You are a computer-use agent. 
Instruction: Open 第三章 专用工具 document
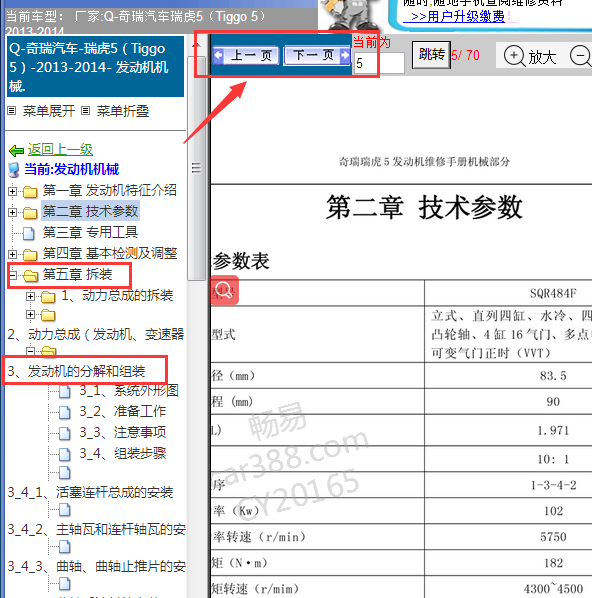coord(90,232)
